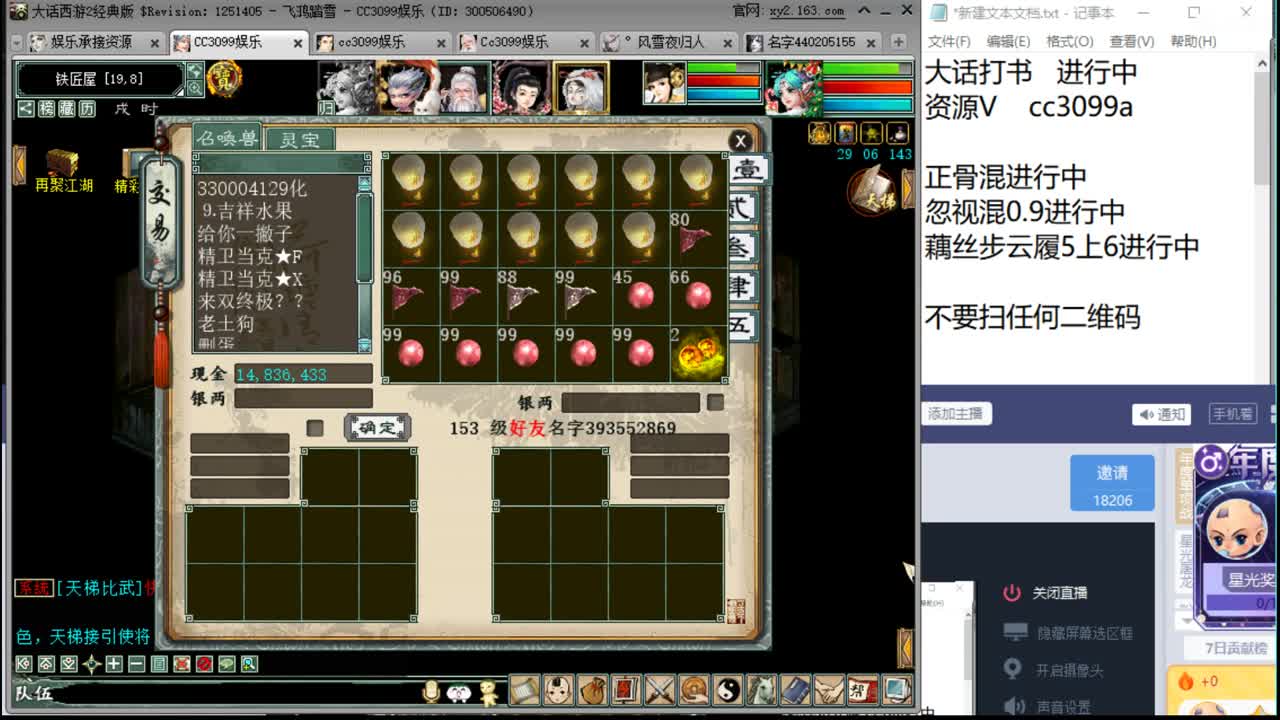Open 格式(O) menu in Notepad

(x=1070, y=41)
